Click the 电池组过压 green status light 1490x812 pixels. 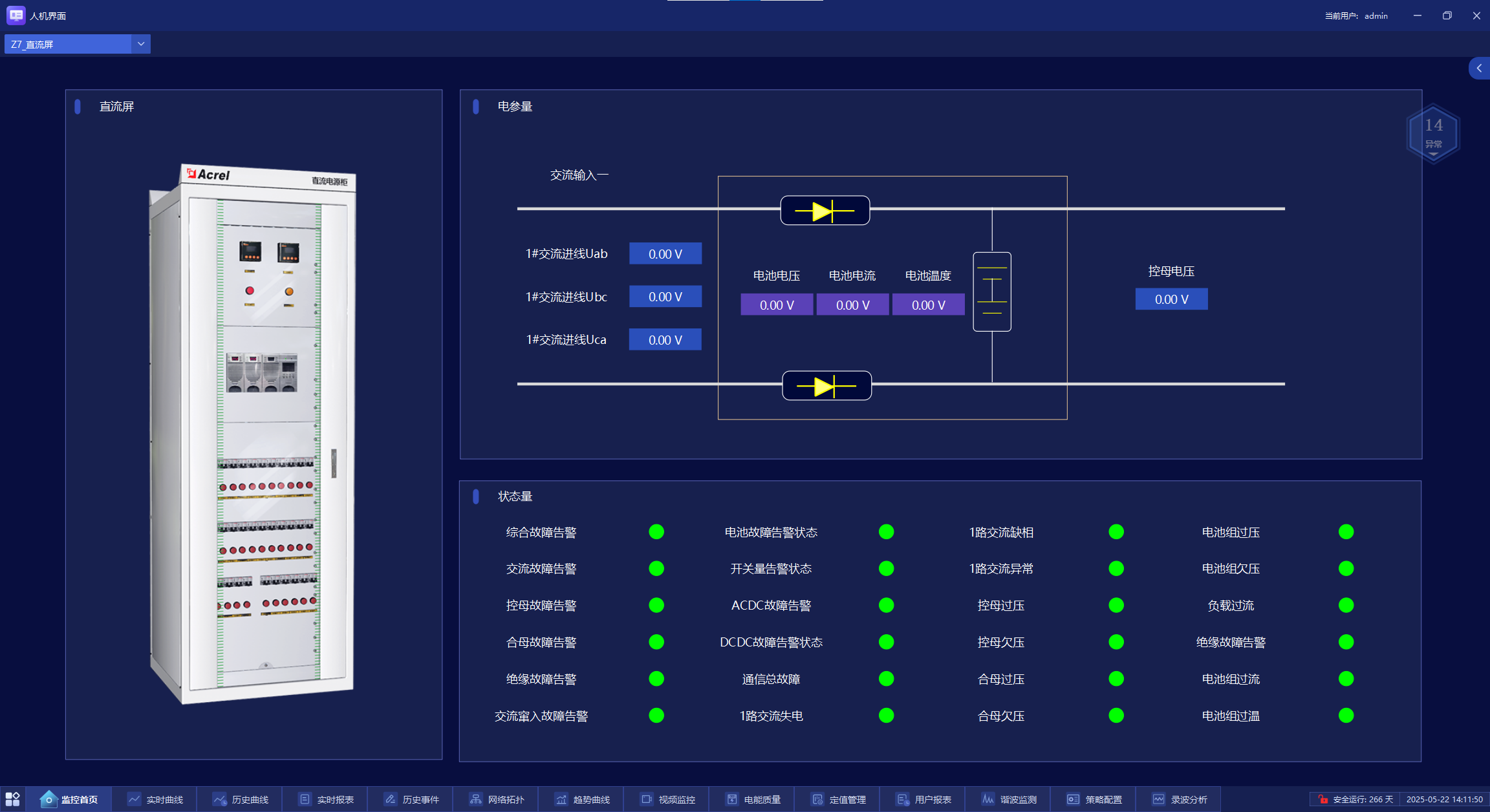(1346, 532)
